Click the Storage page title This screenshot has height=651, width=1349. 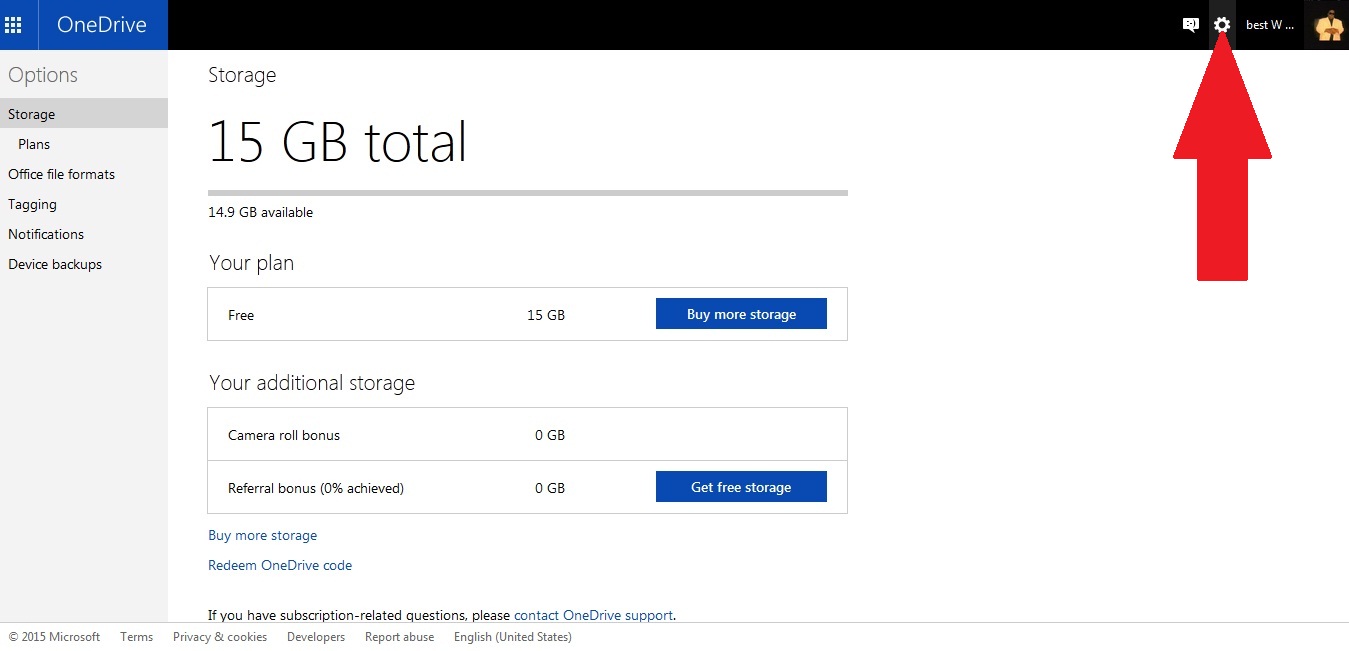(x=242, y=75)
